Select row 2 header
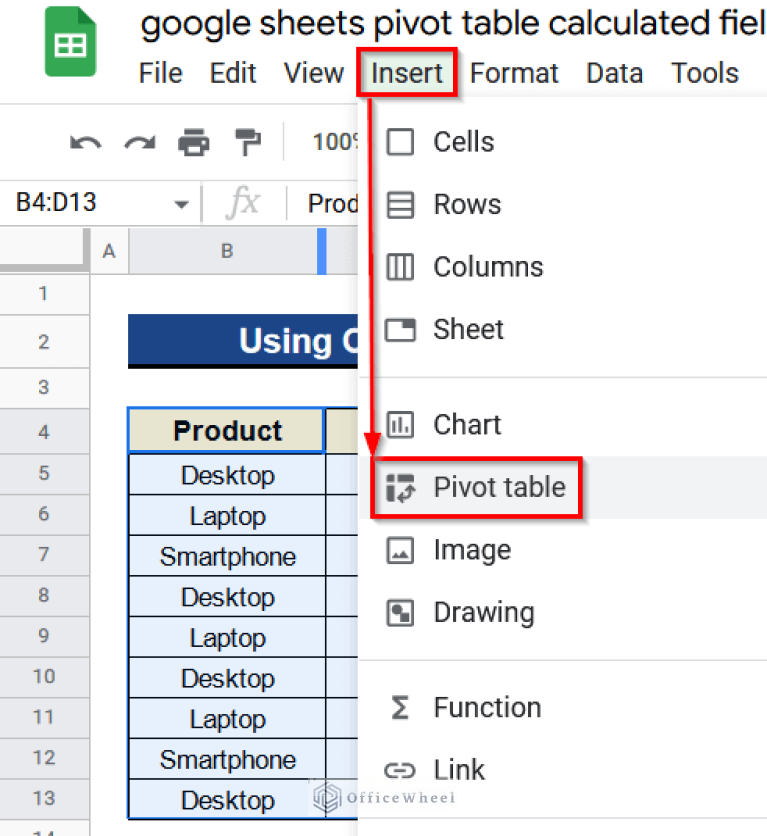This screenshot has height=836, width=767. (44, 342)
